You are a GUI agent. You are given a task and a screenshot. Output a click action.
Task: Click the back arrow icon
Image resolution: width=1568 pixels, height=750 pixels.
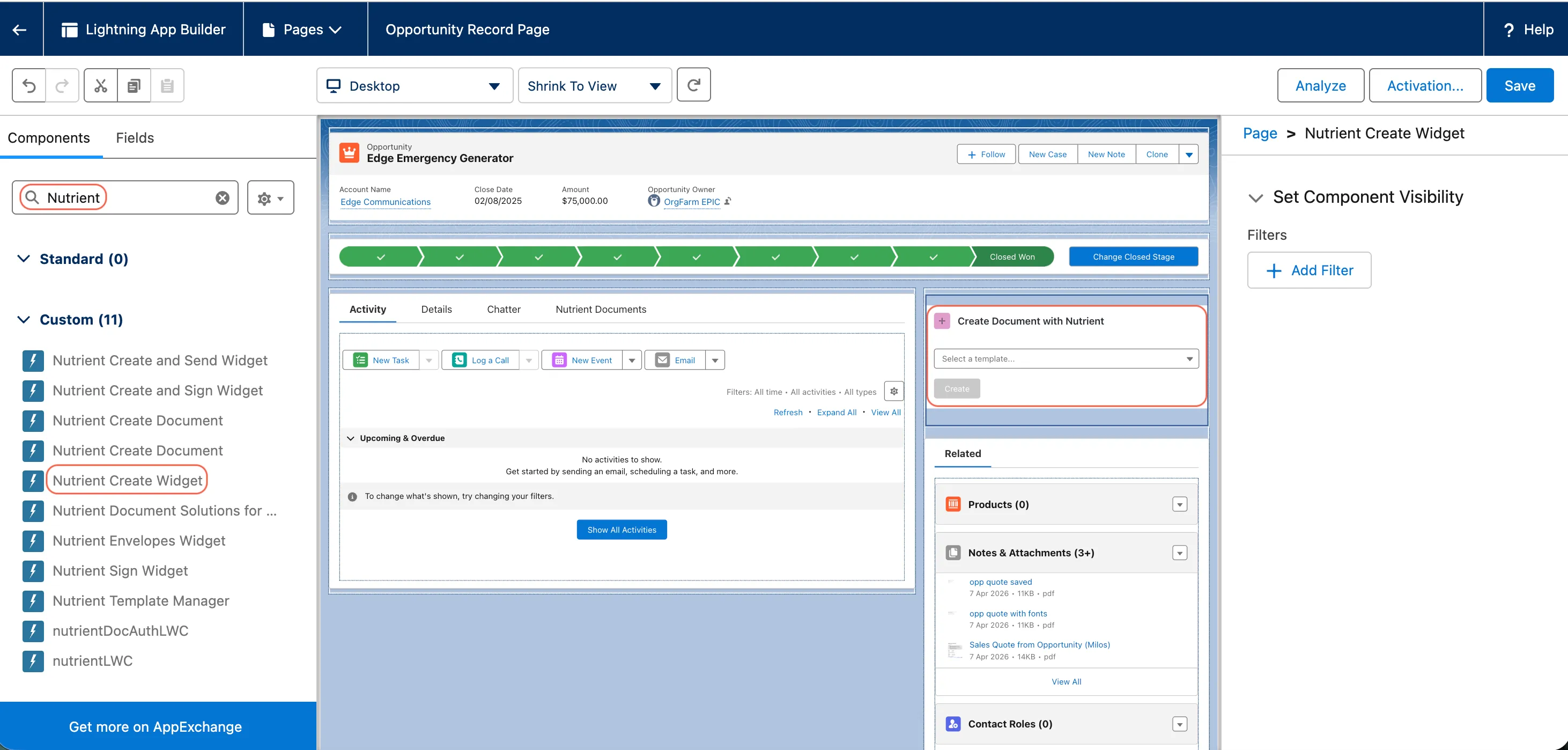coord(19,29)
